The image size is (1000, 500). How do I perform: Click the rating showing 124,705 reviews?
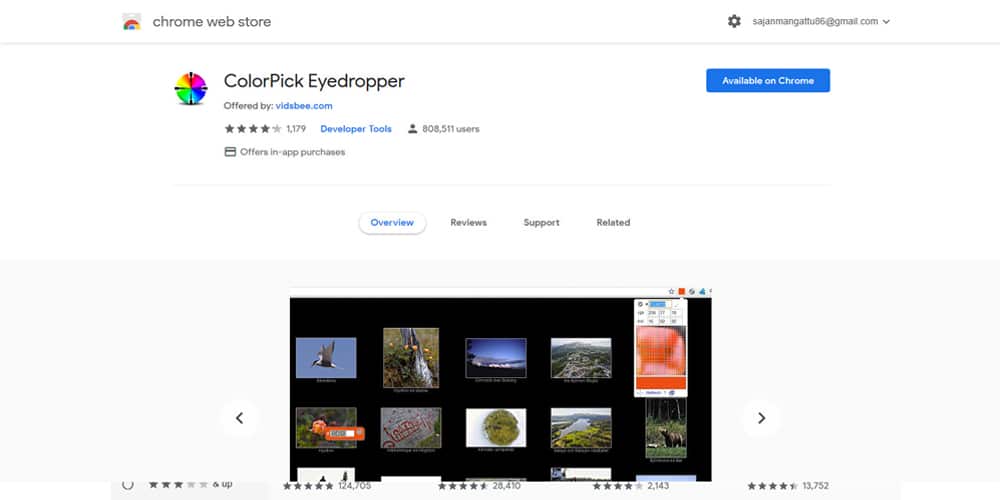click(x=327, y=486)
